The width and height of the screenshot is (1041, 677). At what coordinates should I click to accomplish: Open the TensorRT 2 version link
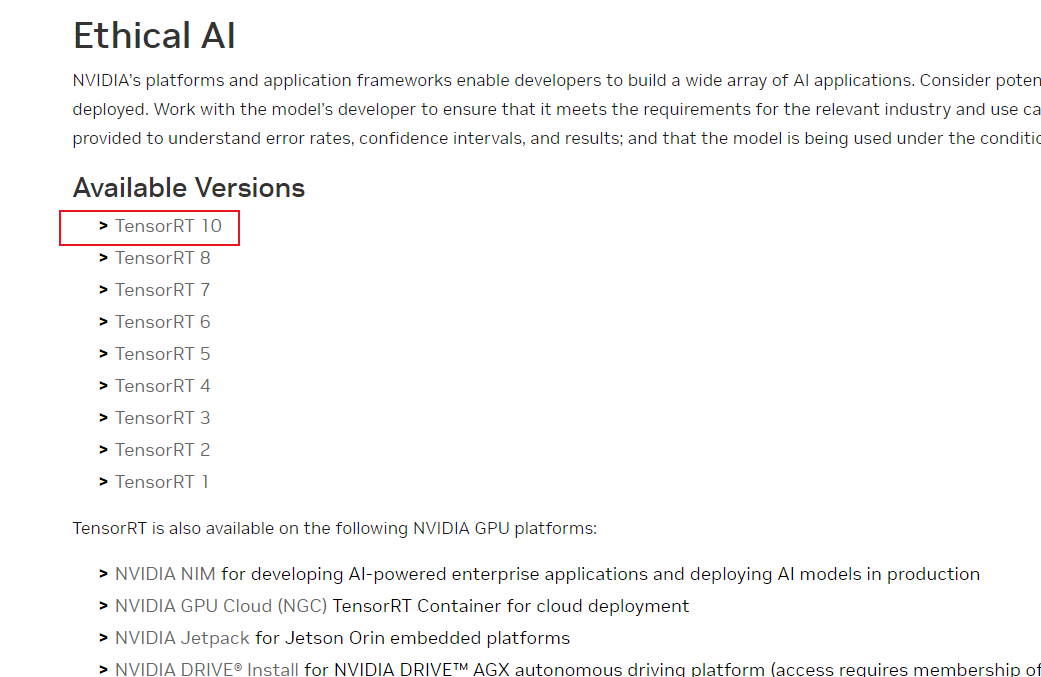(x=163, y=449)
